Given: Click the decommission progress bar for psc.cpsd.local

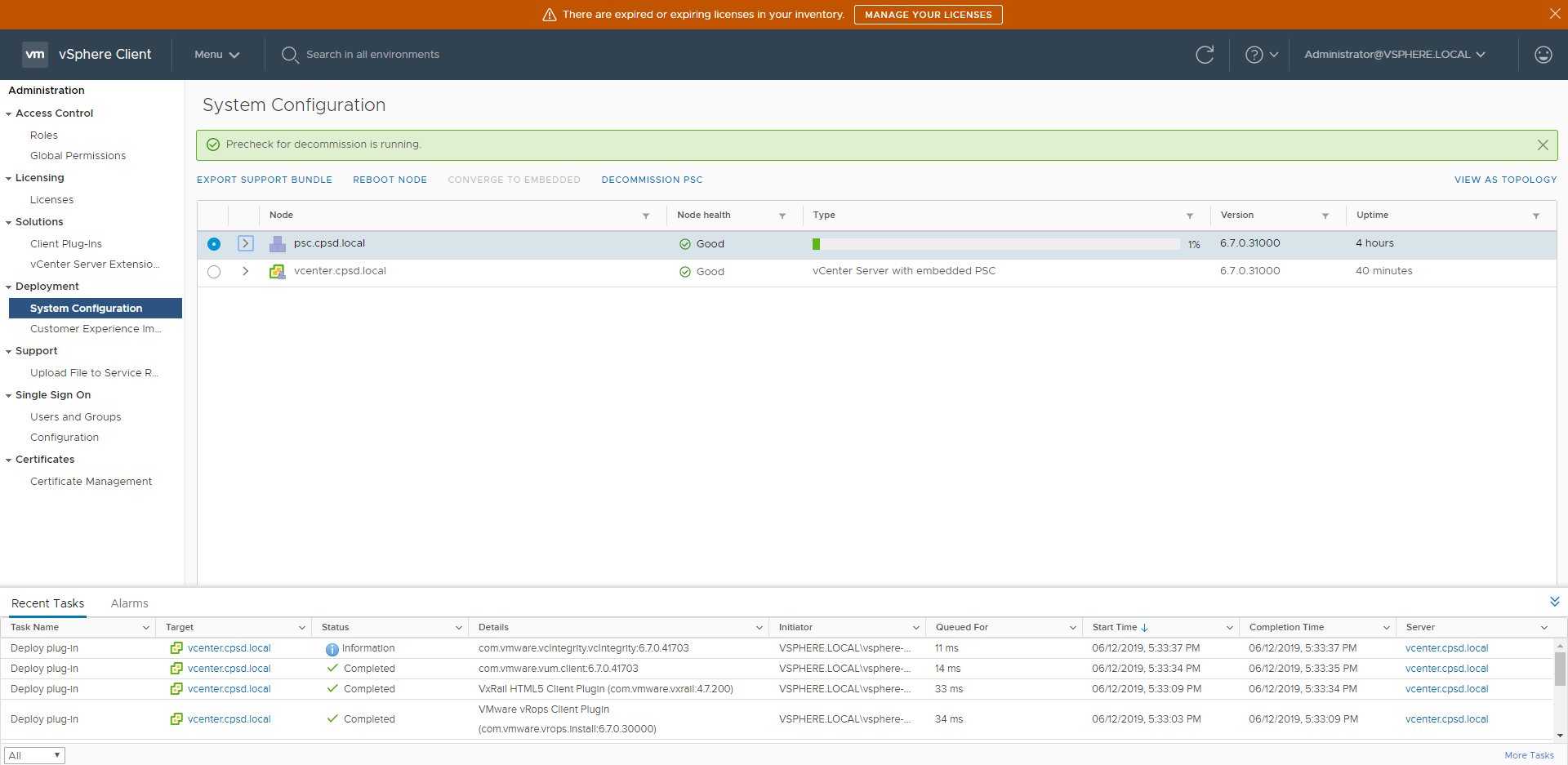Looking at the screenshot, I should tap(996, 244).
